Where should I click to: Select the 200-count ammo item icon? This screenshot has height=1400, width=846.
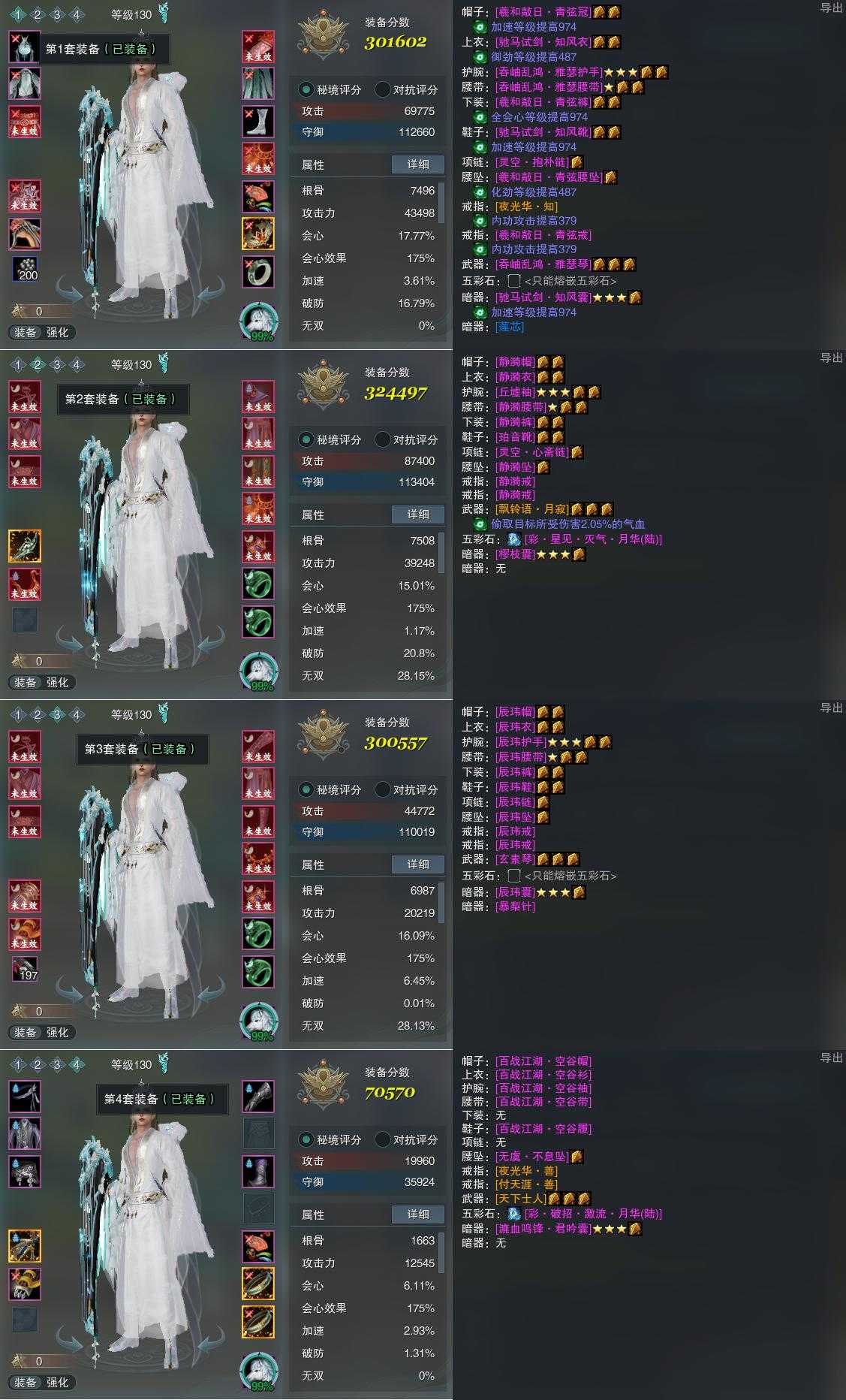[25, 270]
